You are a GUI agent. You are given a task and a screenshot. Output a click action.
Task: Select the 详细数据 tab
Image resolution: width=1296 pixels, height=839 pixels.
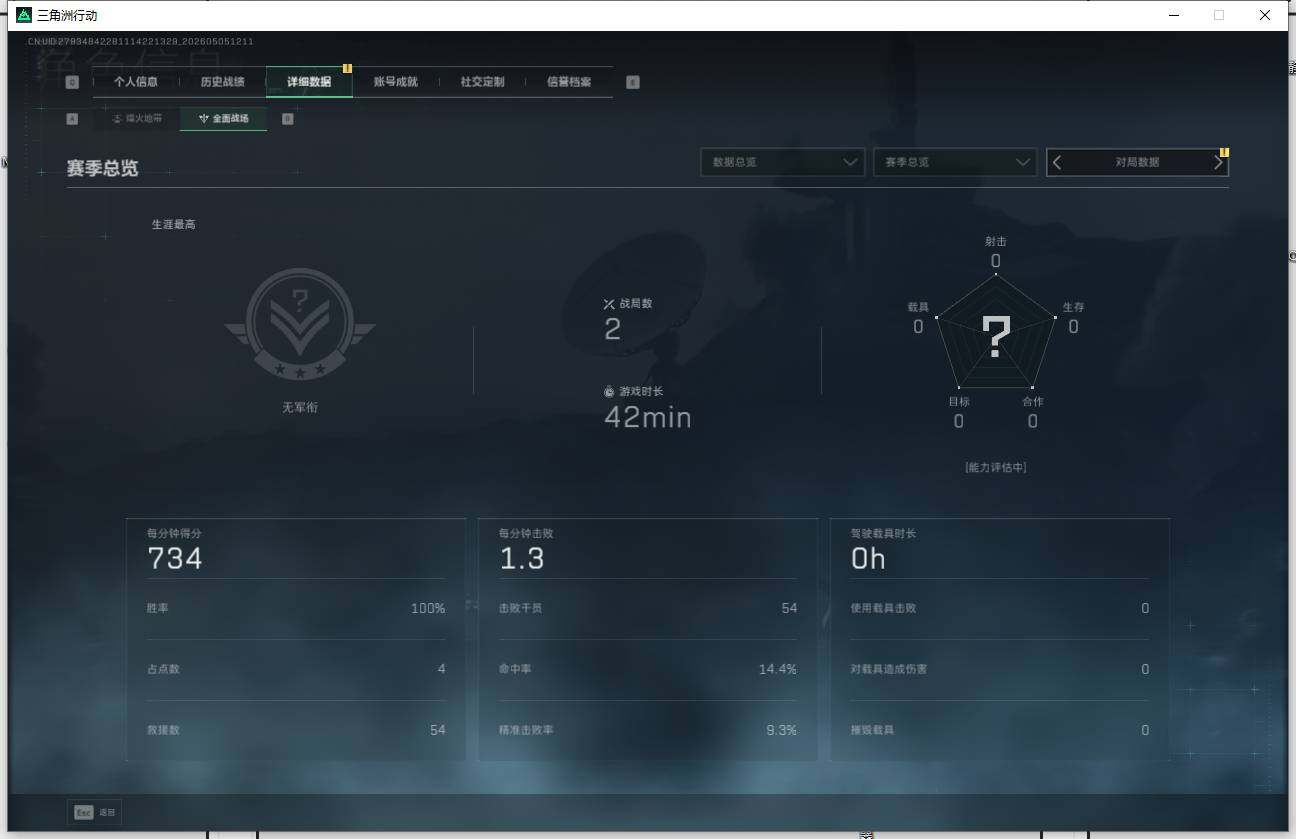click(x=309, y=82)
